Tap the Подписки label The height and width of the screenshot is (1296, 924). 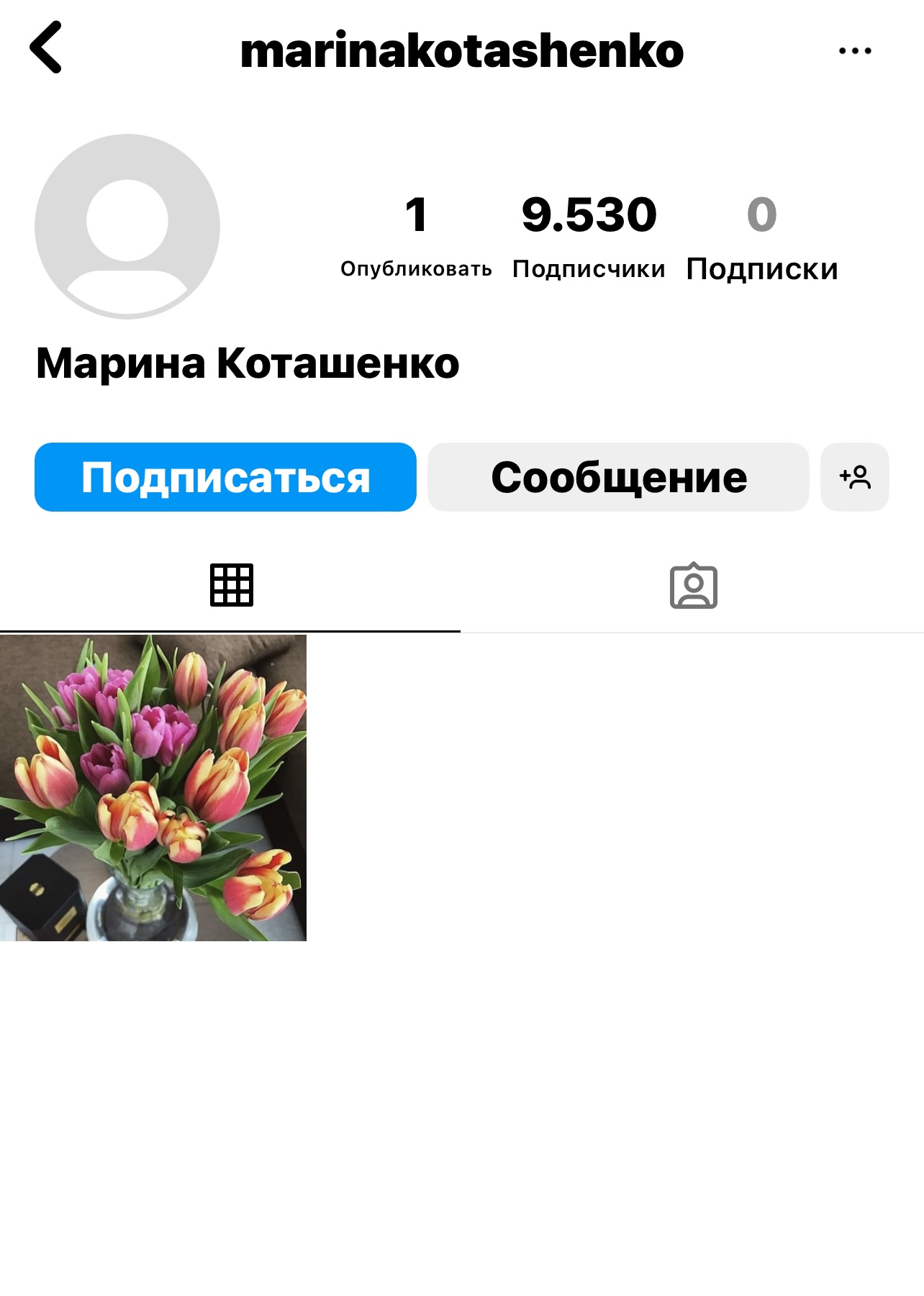click(762, 269)
